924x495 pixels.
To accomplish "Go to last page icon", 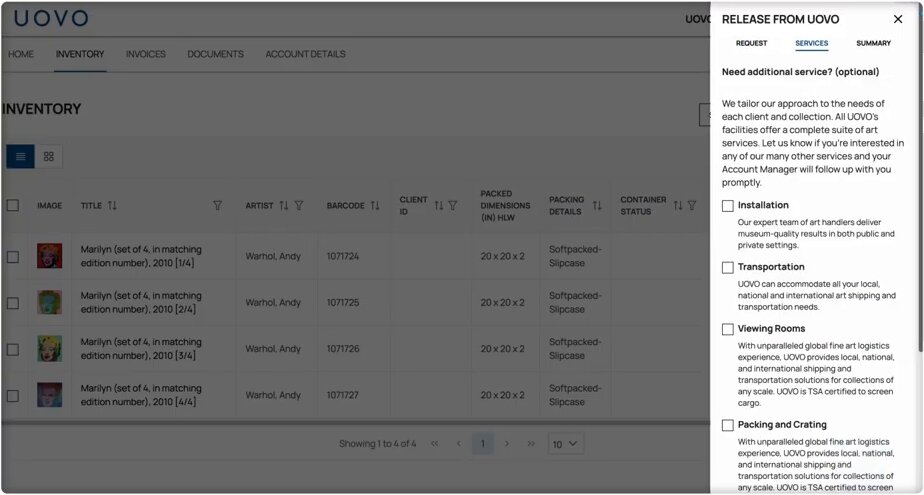I will coord(531,444).
